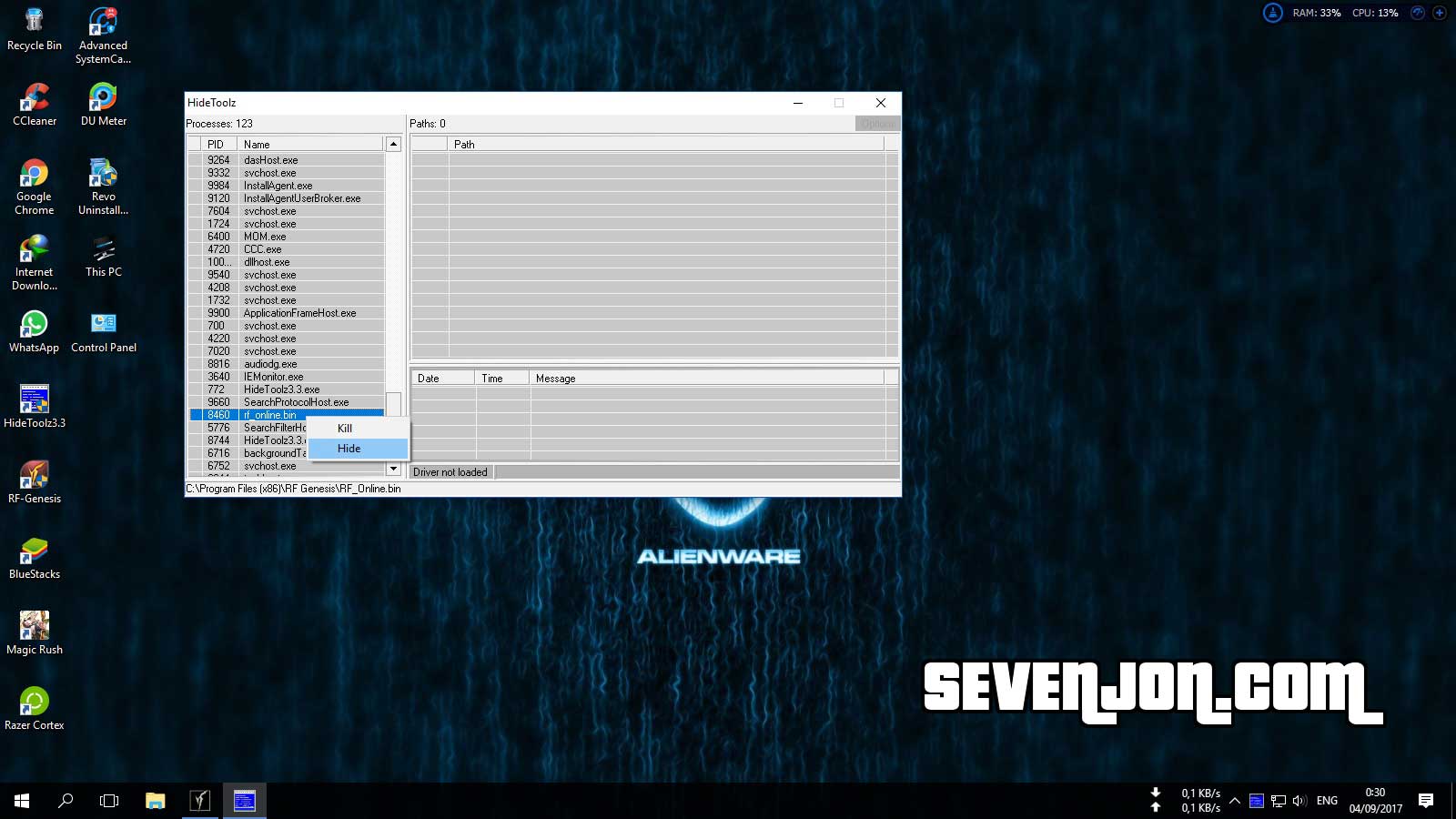Open Advanced SystemCare desktop icon

[103, 36]
